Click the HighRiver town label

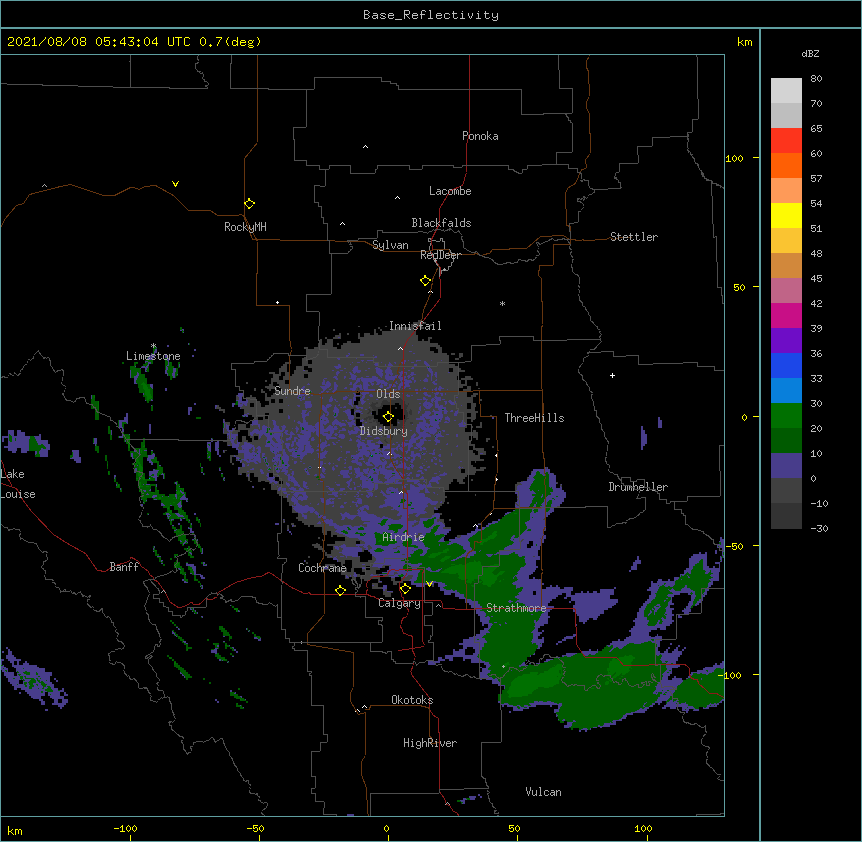430,743
